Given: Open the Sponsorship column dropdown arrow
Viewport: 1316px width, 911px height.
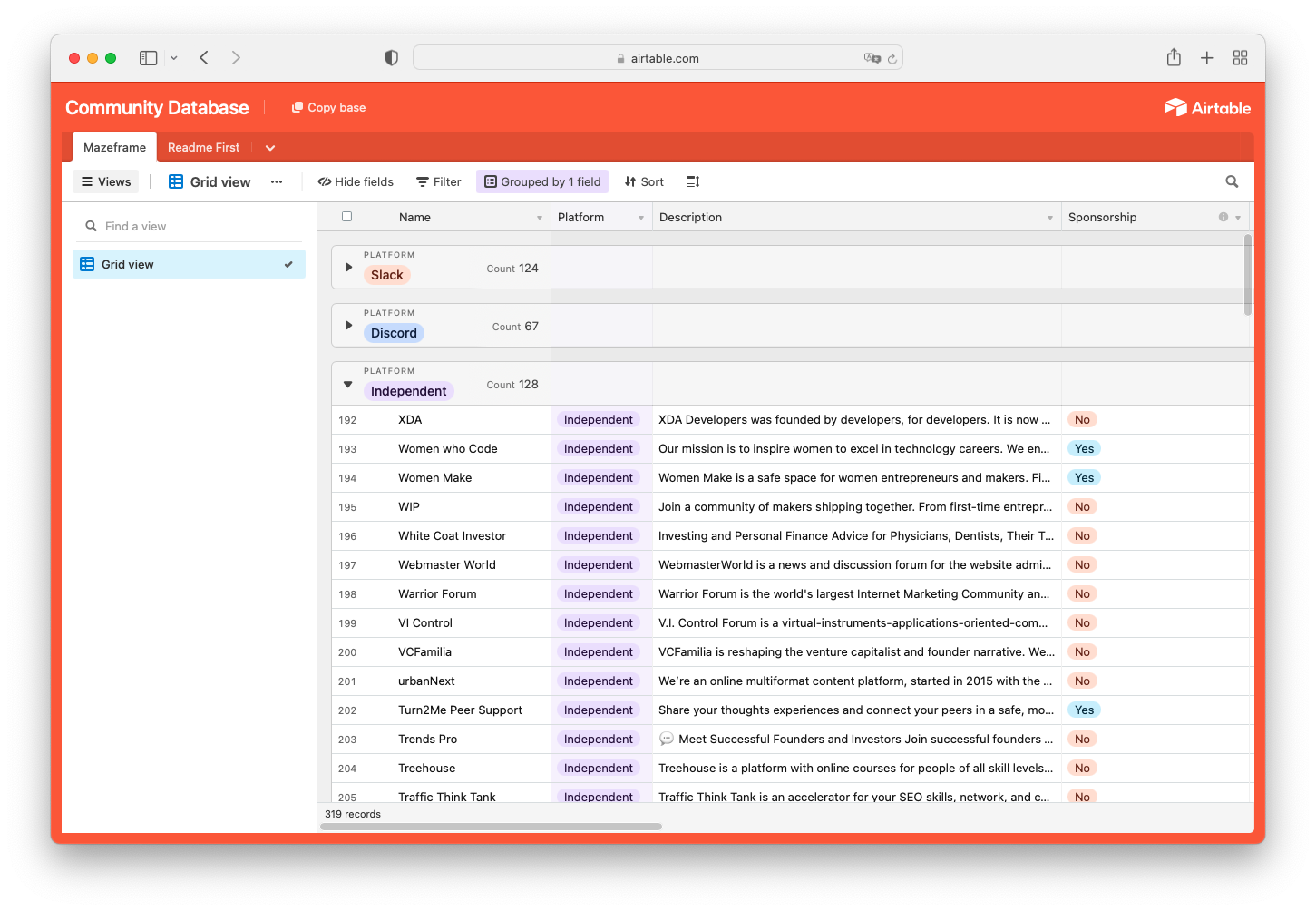Looking at the screenshot, I should [x=1238, y=218].
